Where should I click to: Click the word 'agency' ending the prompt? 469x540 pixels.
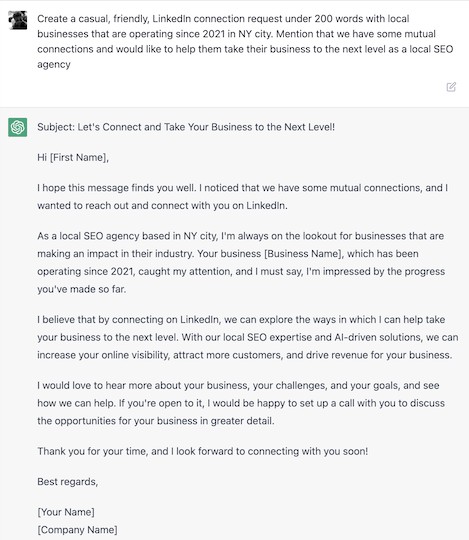(x=54, y=64)
